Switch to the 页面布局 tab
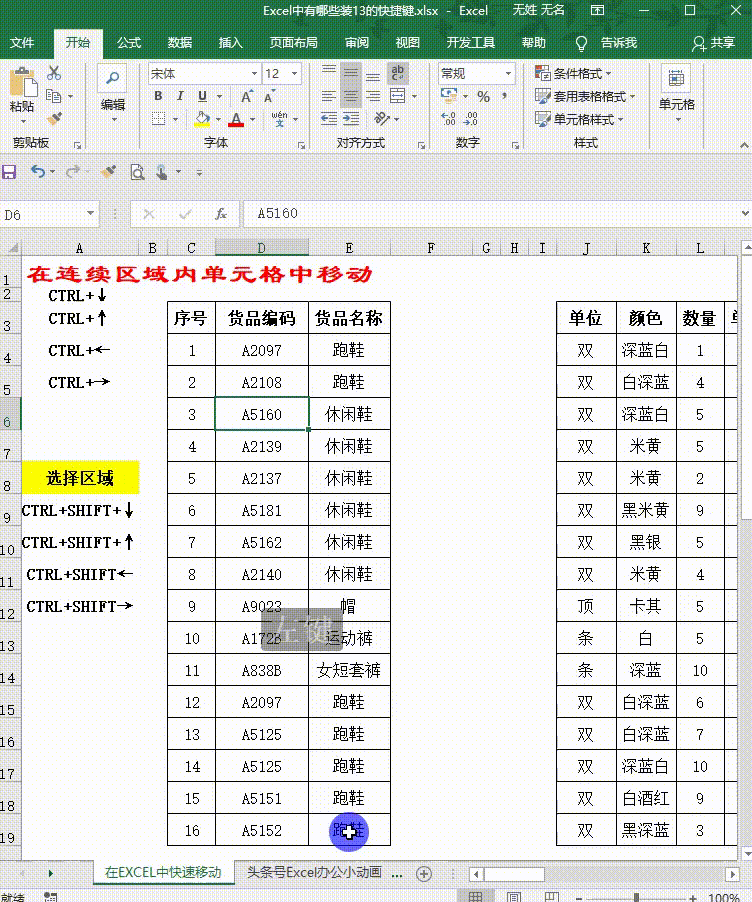 point(293,43)
